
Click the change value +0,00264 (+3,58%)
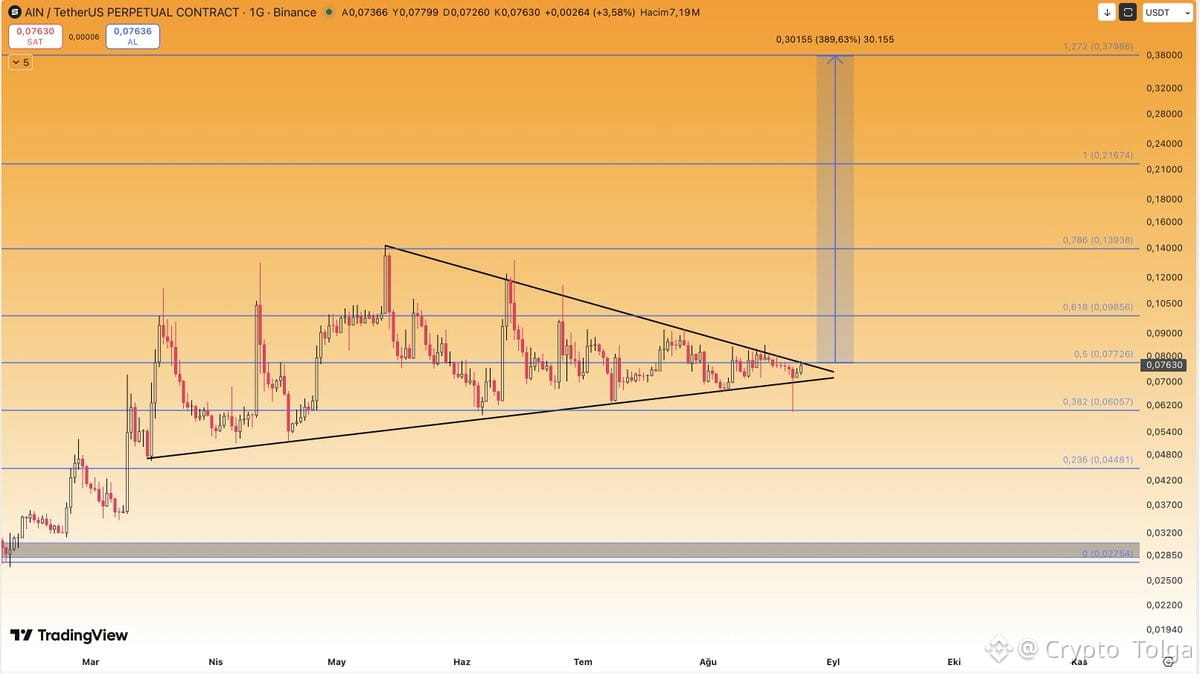click(x=590, y=12)
